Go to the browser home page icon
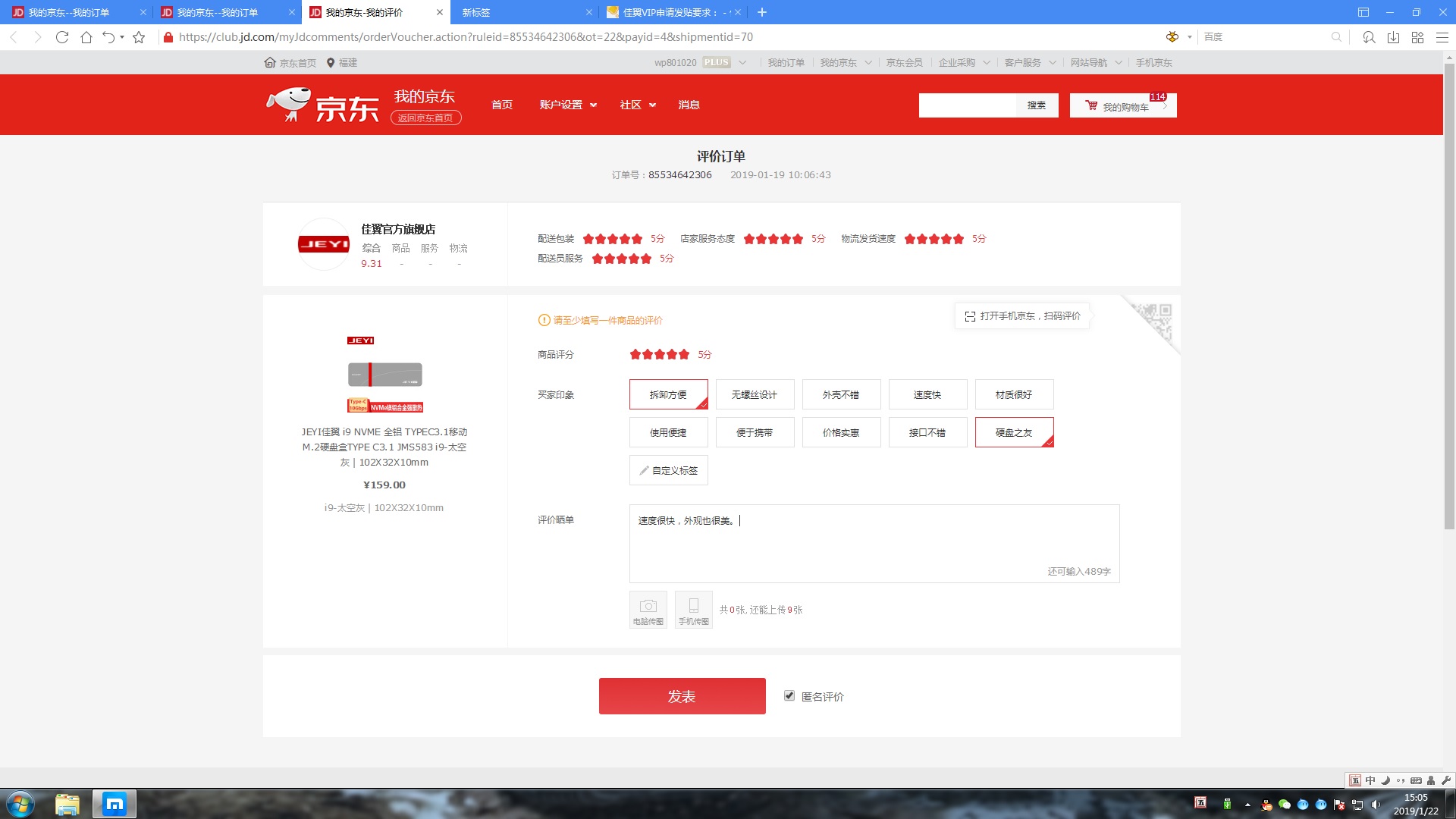 click(x=86, y=37)
